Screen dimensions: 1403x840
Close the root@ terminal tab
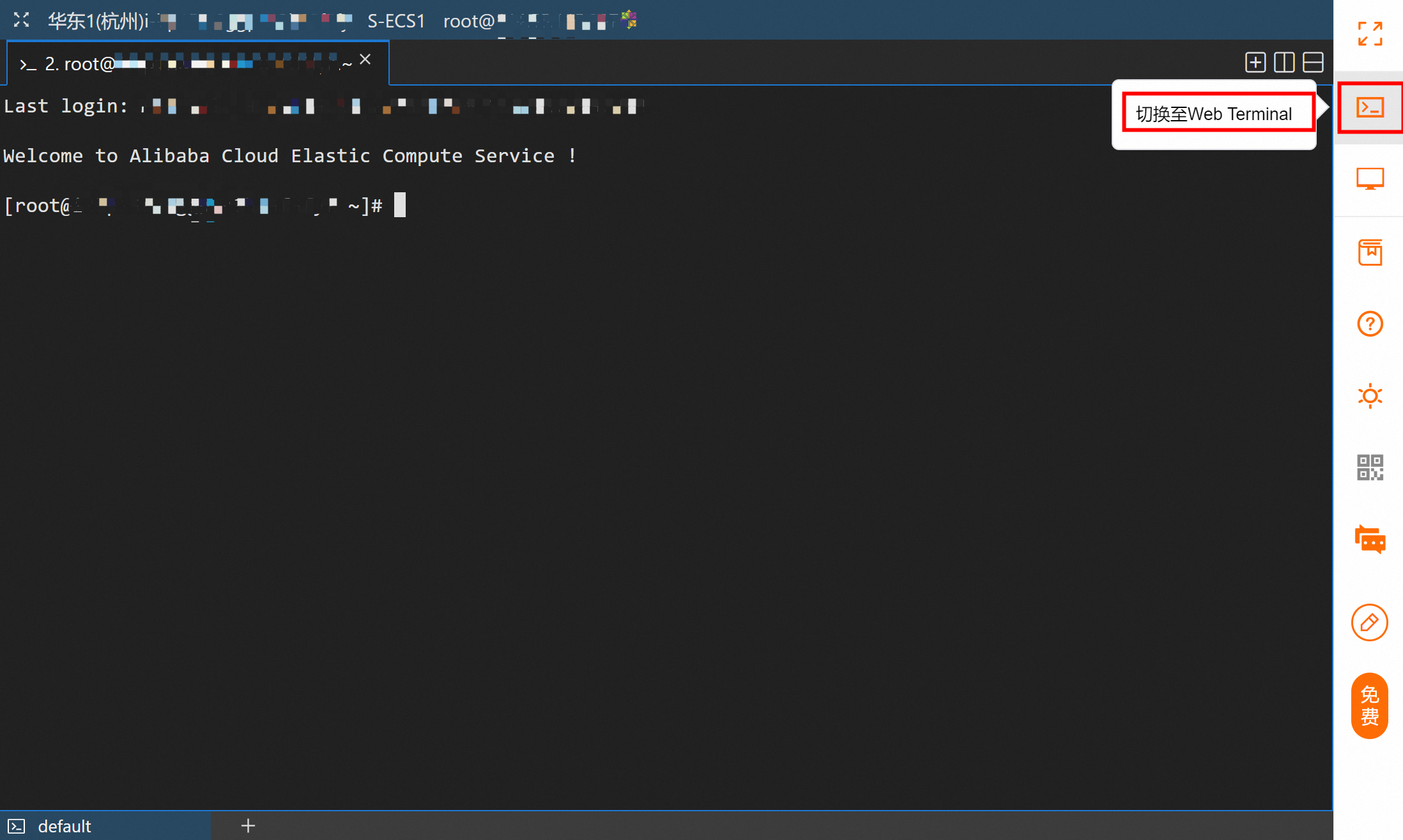tap(365, 59)
